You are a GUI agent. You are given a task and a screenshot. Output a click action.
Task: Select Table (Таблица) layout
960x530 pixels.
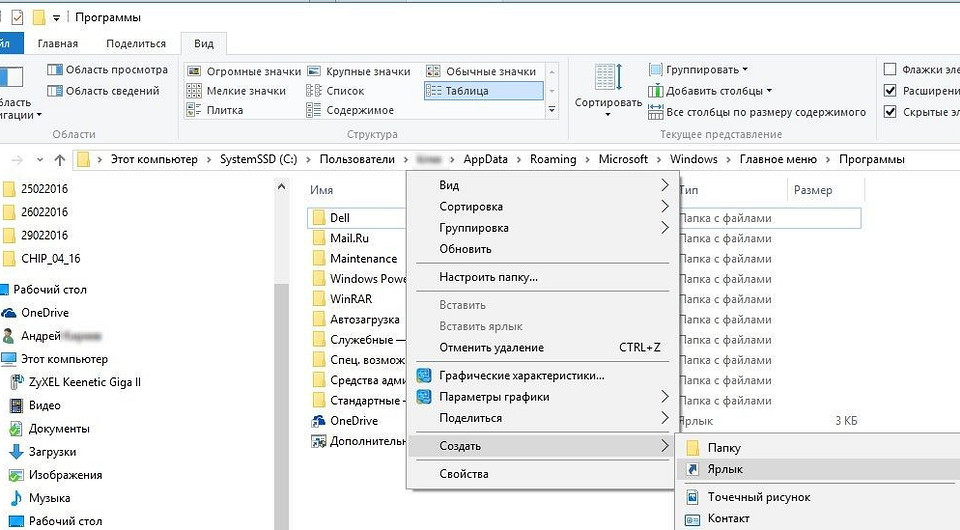(x=483, y=91)
